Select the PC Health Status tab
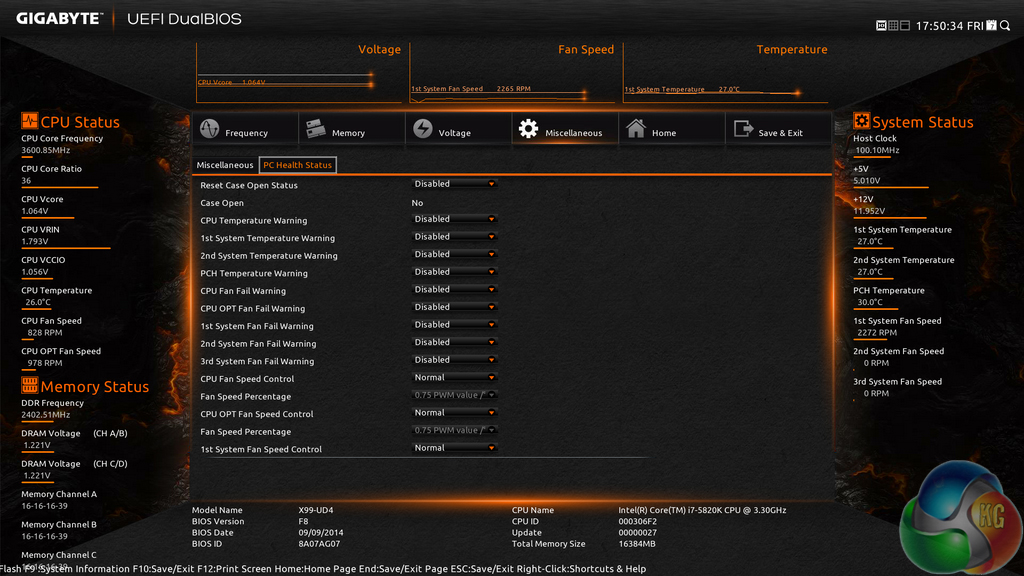Screen dimensions: 1024x576 297,165
